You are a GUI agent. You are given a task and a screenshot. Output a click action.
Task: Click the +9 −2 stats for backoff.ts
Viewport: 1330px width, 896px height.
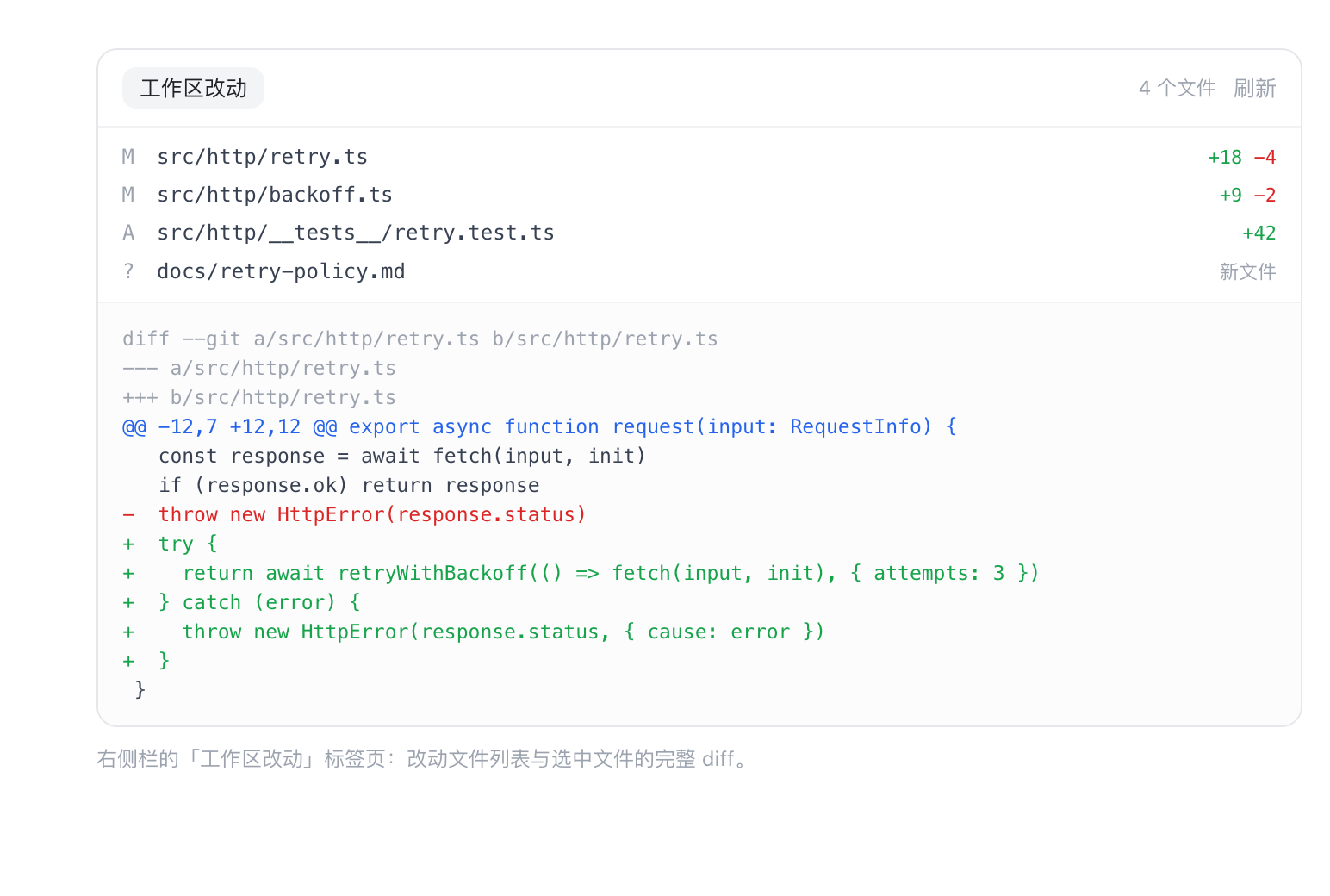click(x=1247, y=195)
